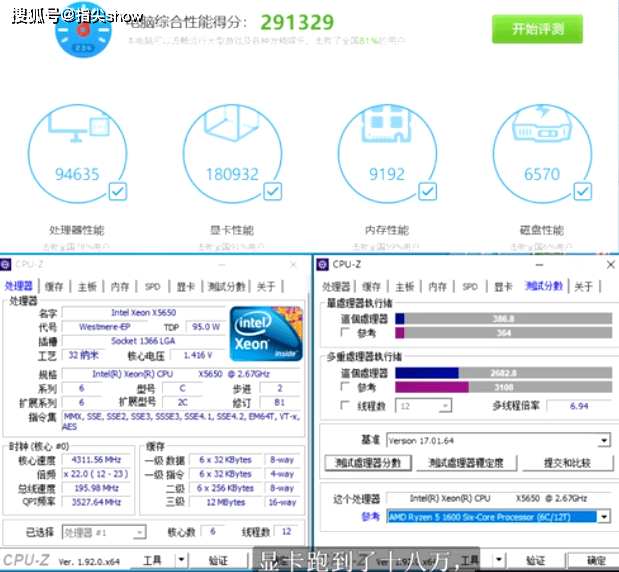Click the 测试处理器稳定度 button
This screenshot has width=619, height=572.
pos(466,463)
